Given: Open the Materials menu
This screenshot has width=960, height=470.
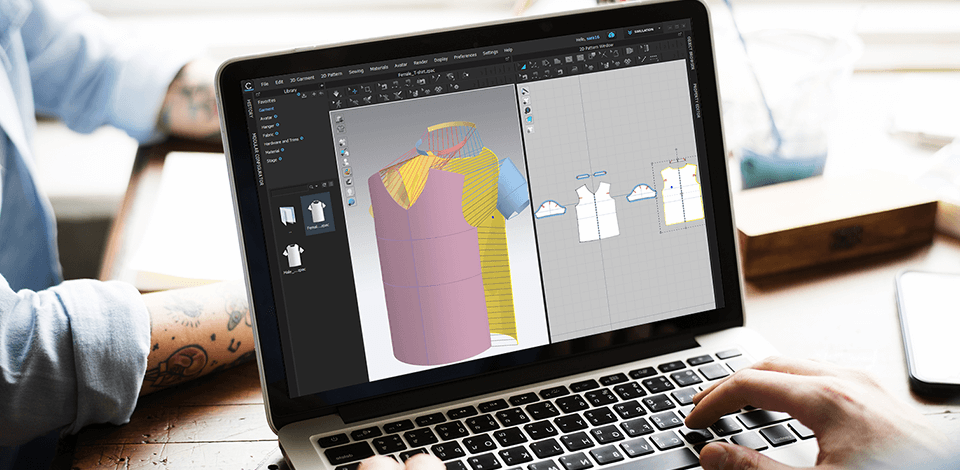Looking at the screenshot, I should tap(379, 68).
